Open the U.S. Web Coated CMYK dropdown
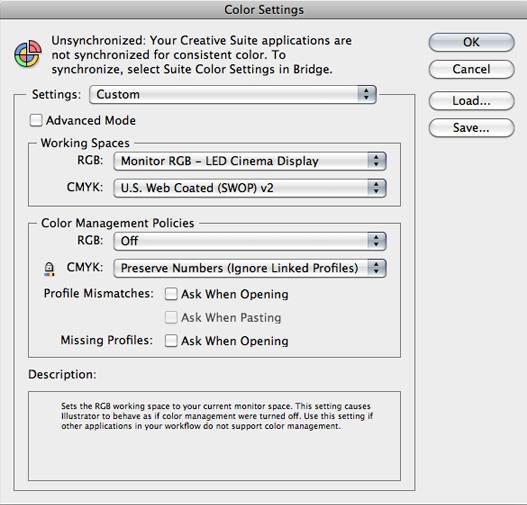 250,188
